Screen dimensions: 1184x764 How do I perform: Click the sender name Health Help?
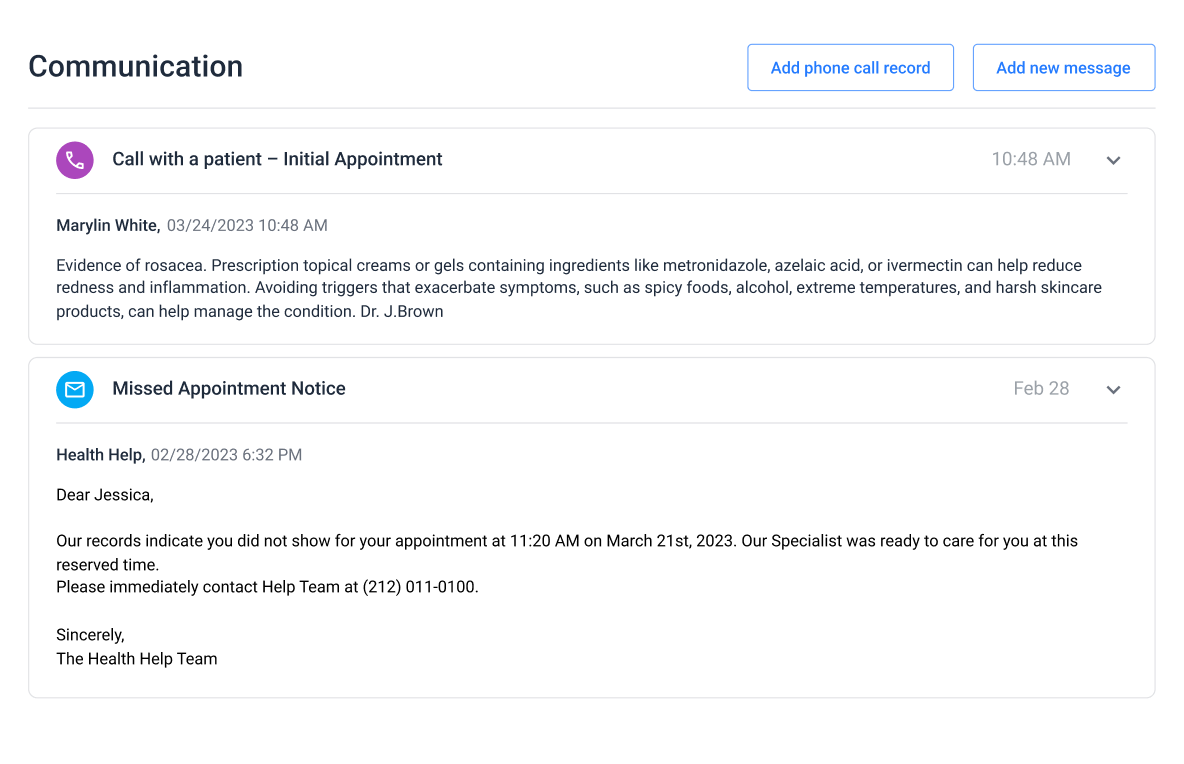coord(100,455)
